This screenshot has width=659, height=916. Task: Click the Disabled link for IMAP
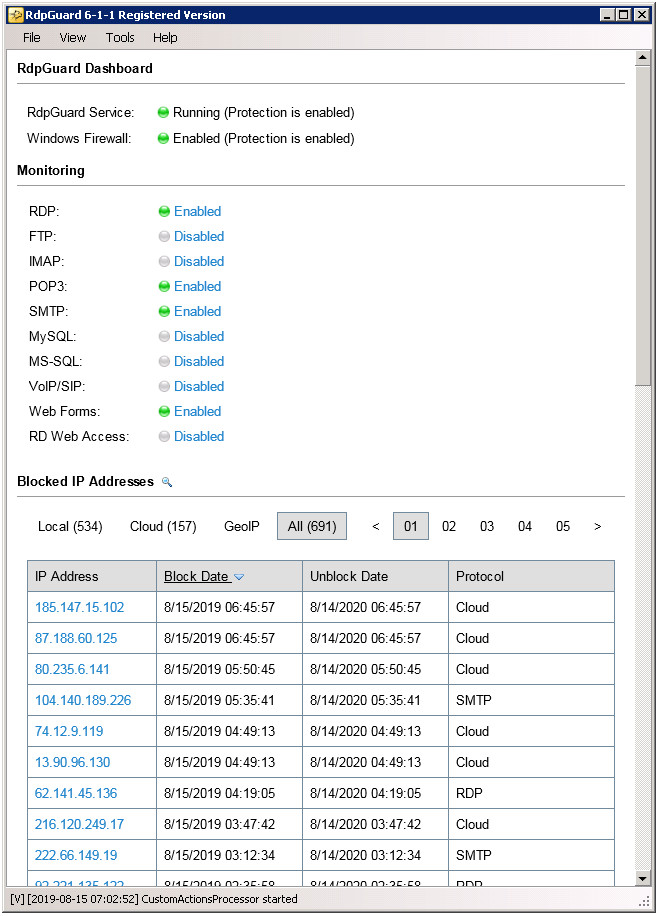(199, 262)
